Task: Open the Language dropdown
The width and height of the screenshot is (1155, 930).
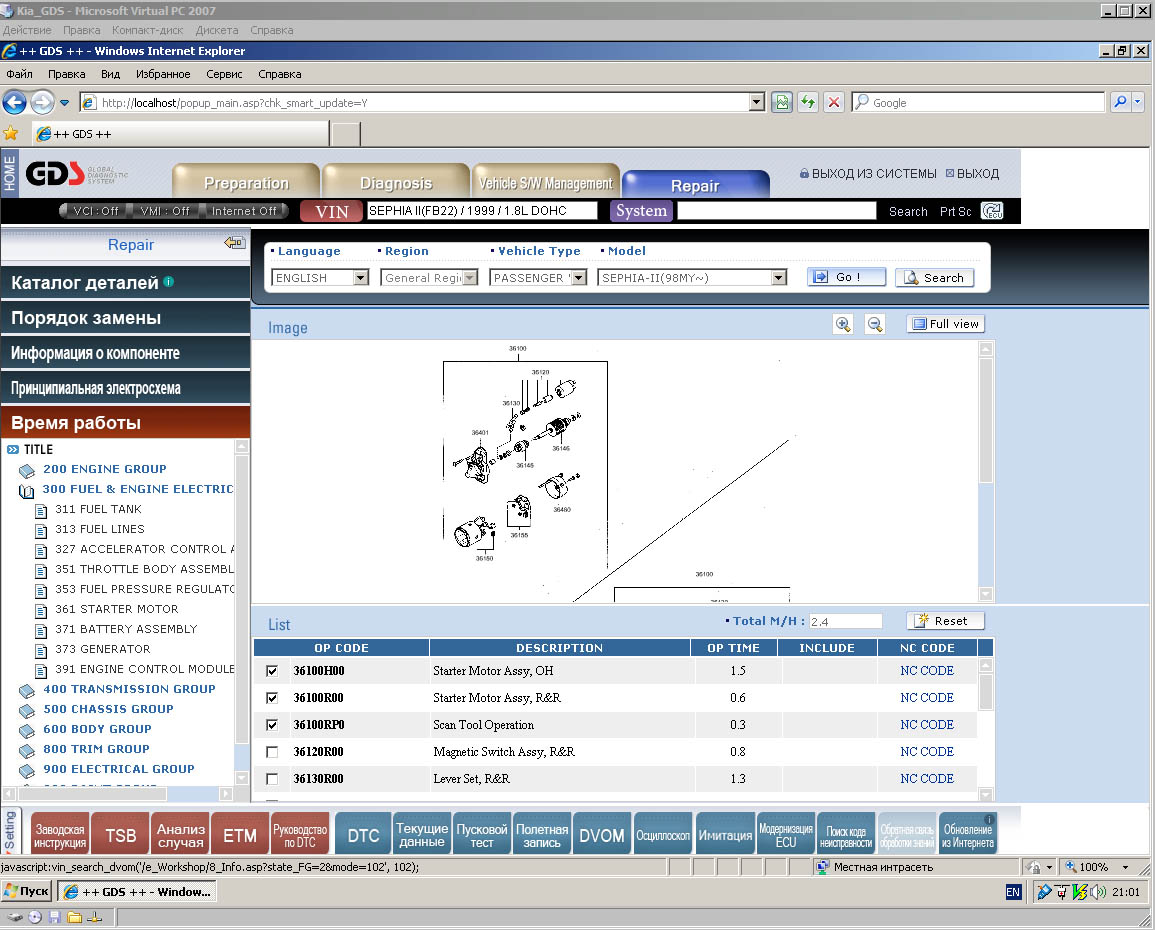Action: (361, 278)
